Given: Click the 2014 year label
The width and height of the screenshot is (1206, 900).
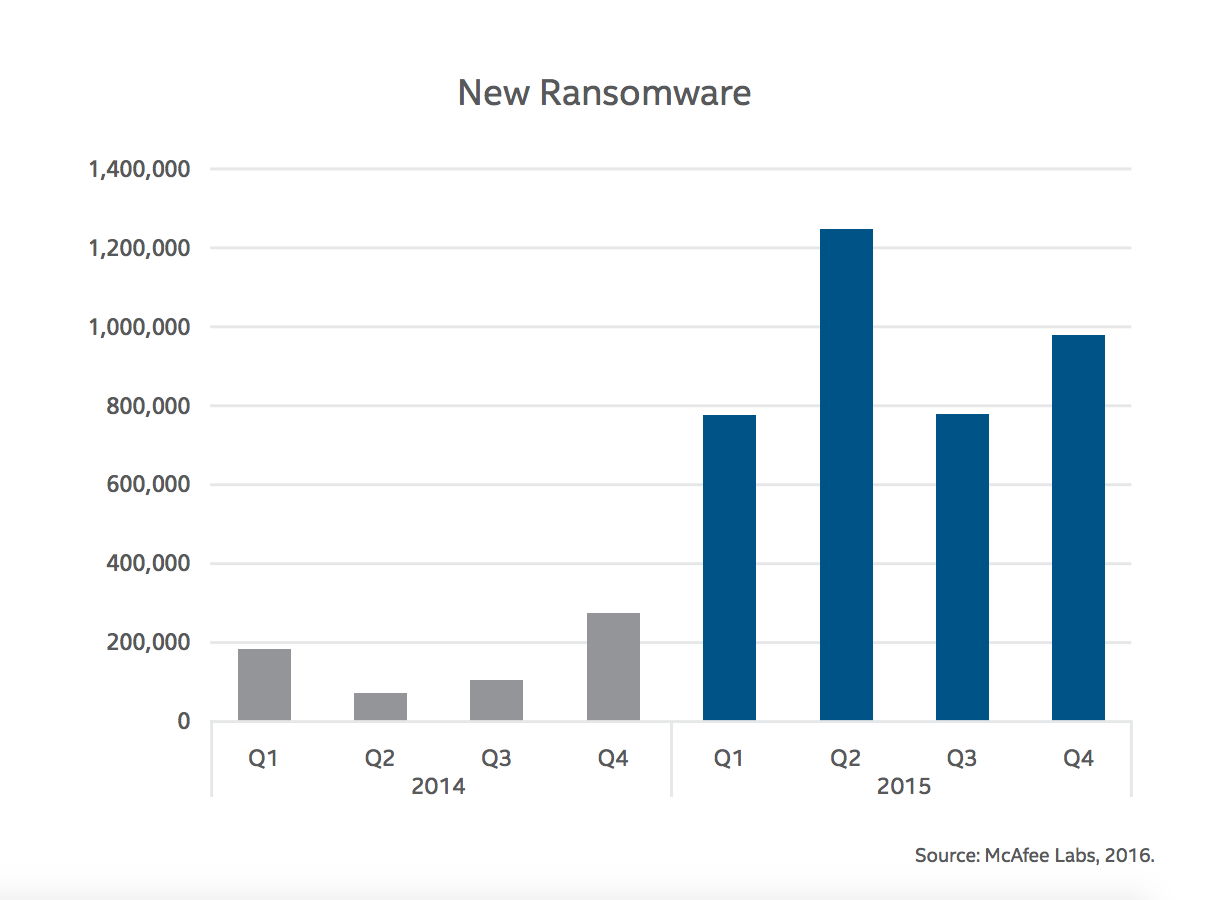Looking at the screenshot, I should pyautogui.click(x=438, y=786).
